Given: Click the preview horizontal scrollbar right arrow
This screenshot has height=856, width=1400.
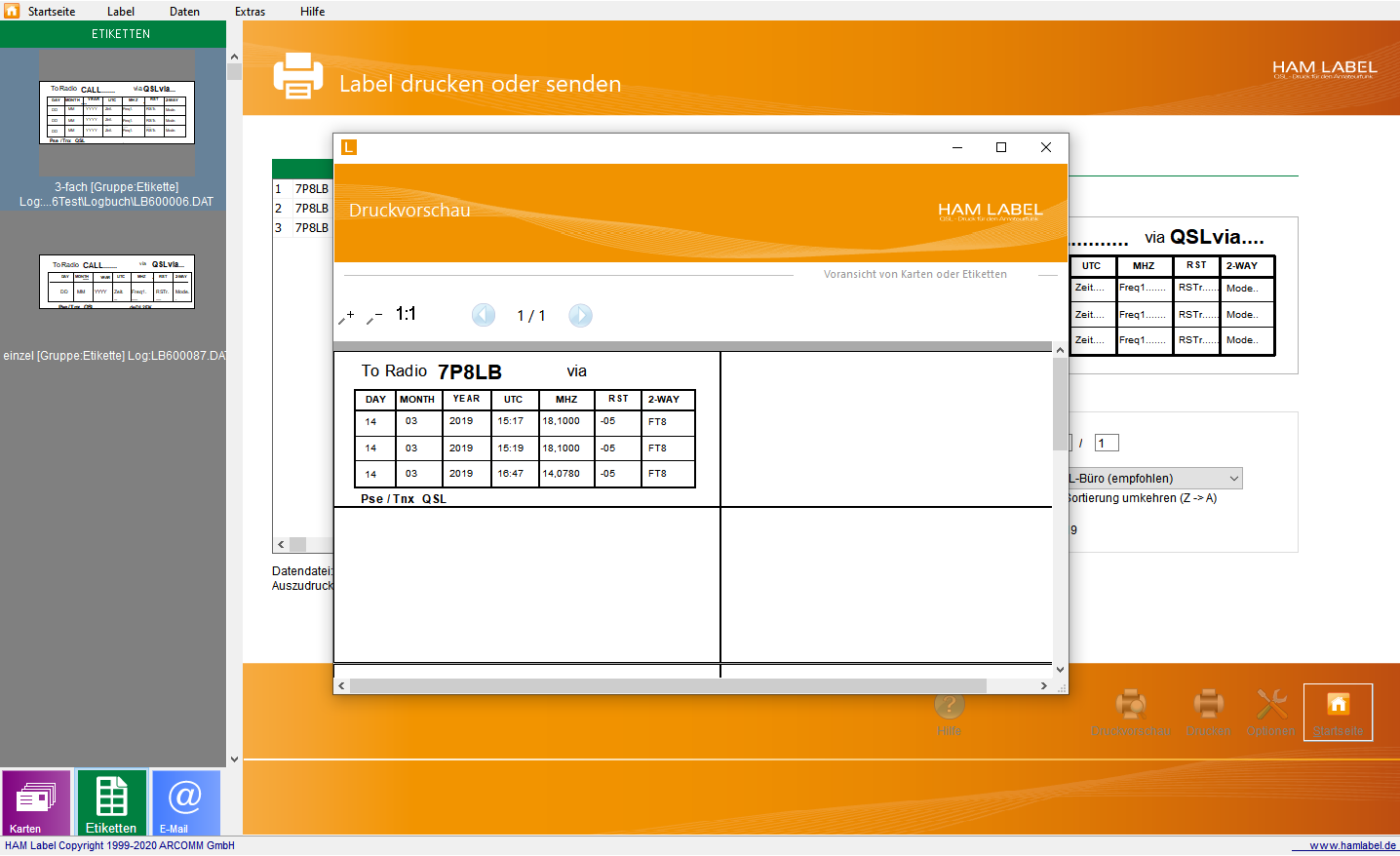Looking at the screenshot, I should tap(1044, 686).
